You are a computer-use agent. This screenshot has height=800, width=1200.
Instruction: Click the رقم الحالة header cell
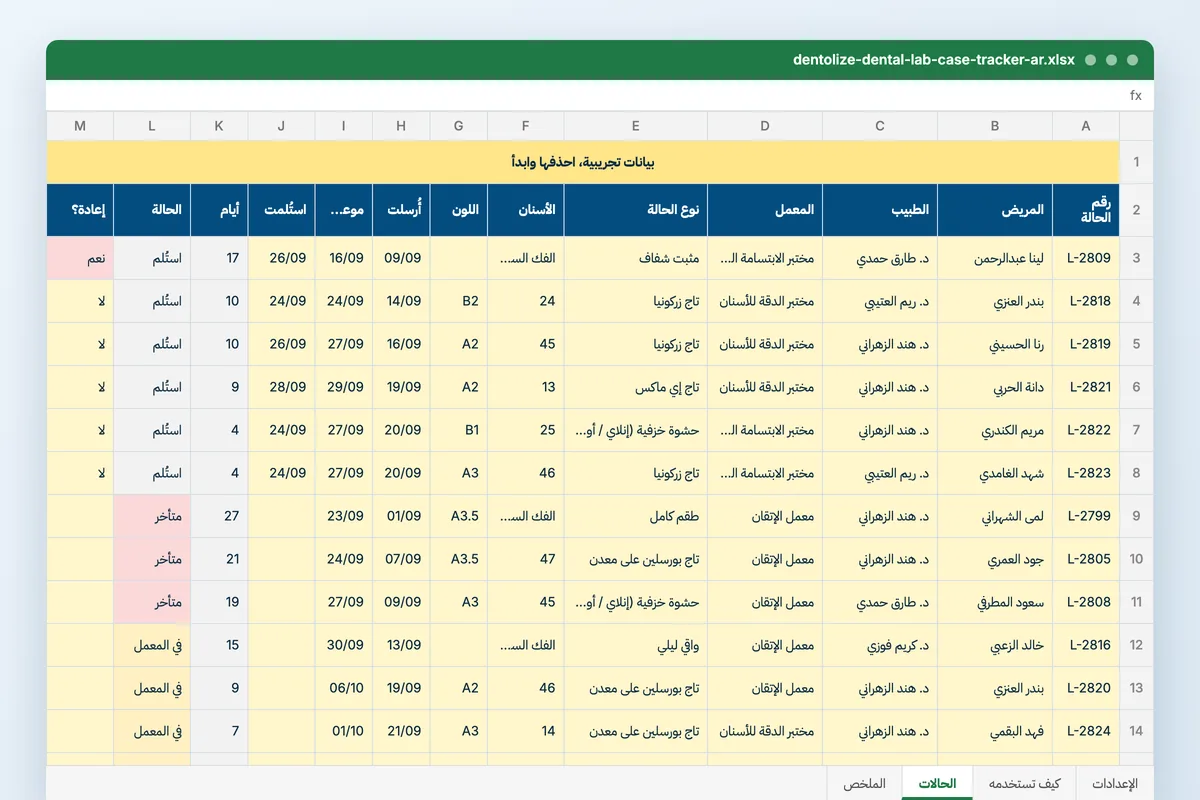(x=1086, y=210)
